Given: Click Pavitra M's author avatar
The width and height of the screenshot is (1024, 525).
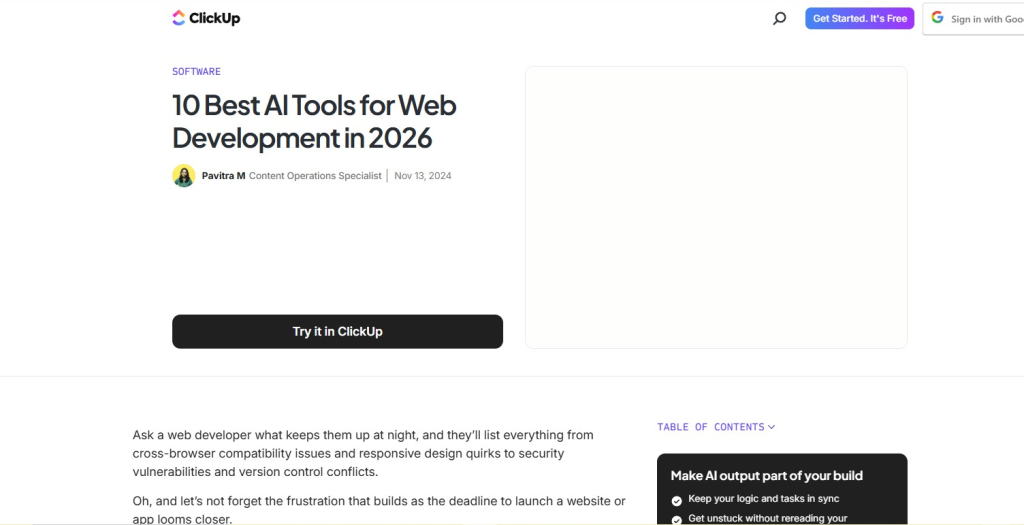Looking at the screenshot, I should click(x=184, y=176).
